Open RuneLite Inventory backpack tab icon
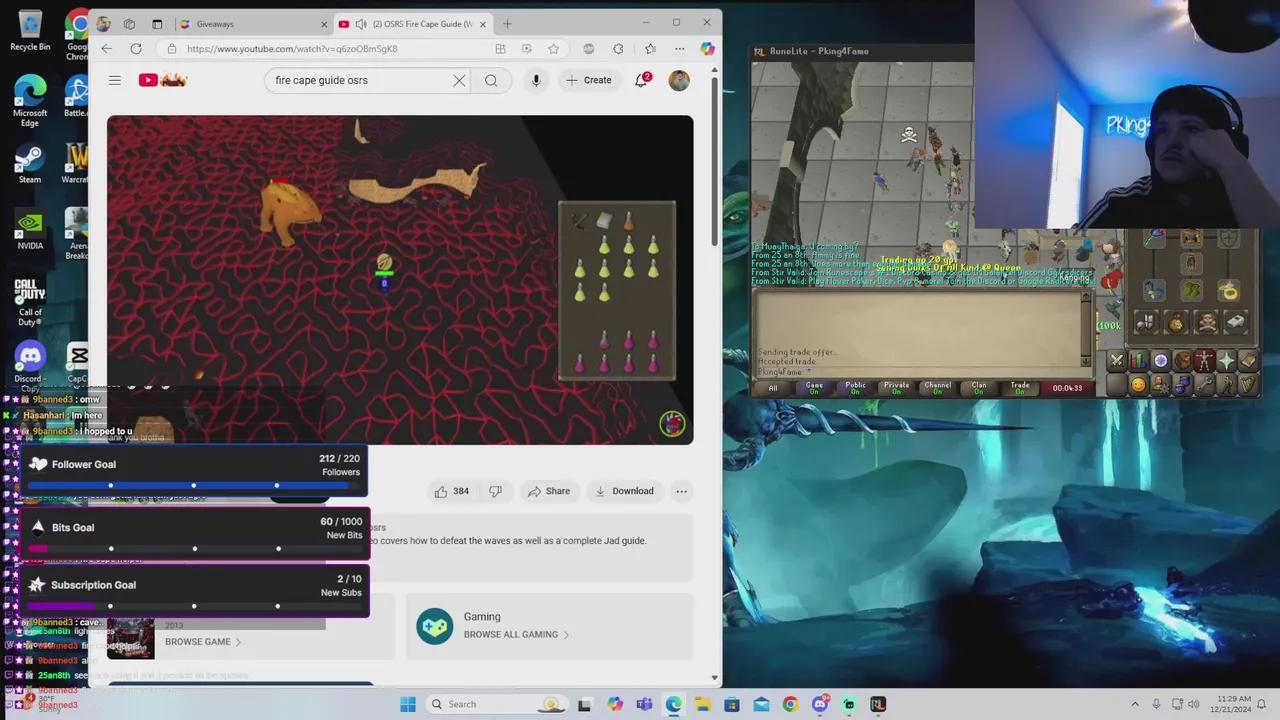Screen dimensions: 1280x720 click(x=1183, y=361)
